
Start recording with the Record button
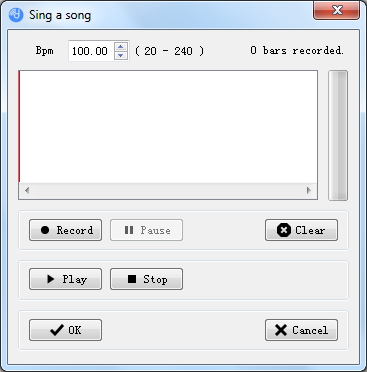click(65, 230)
